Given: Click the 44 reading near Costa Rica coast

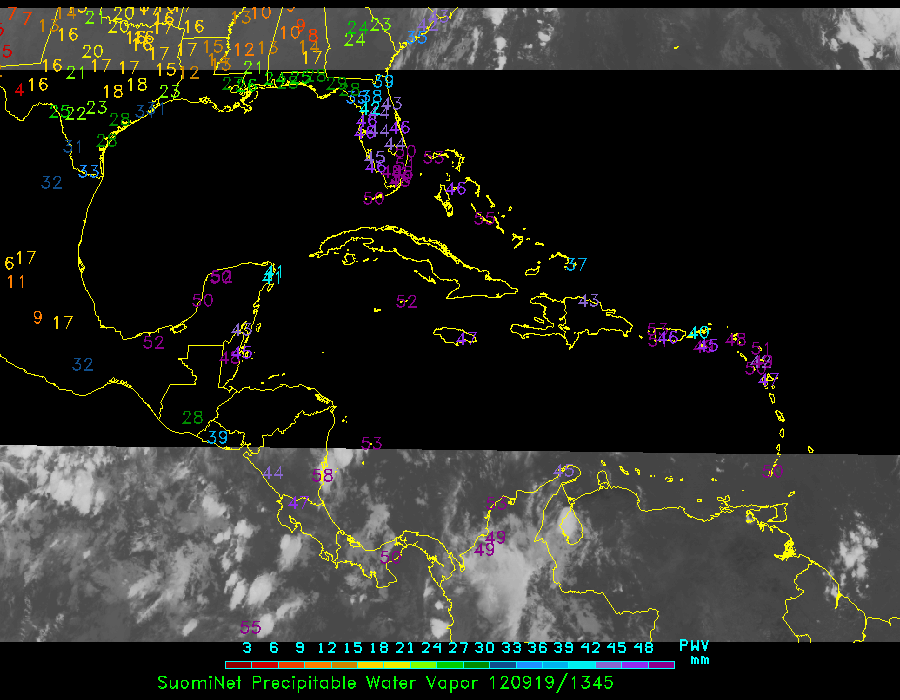Looking at the screenshot, I should click(x=273, y=473).
